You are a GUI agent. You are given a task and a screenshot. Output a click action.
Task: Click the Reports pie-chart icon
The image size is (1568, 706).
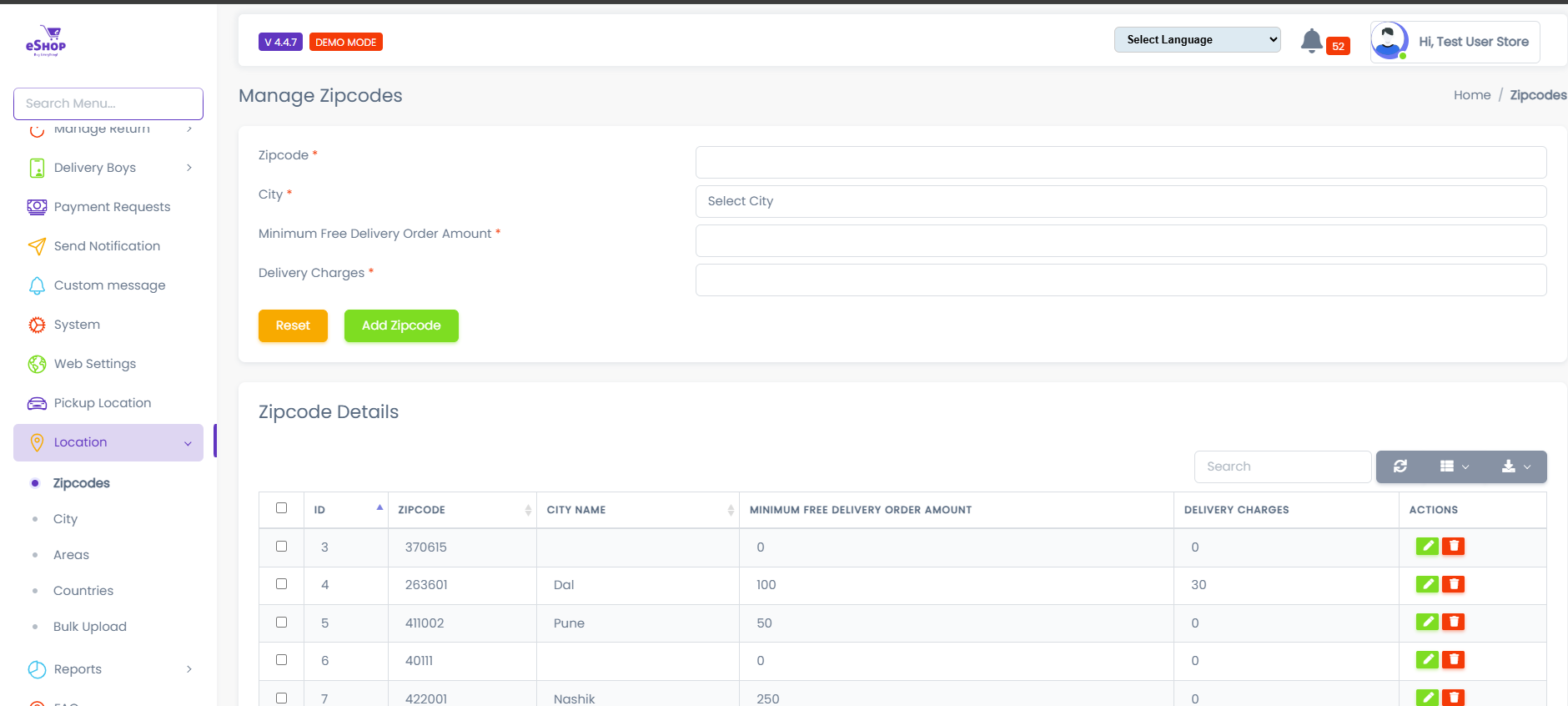point(37,669)
